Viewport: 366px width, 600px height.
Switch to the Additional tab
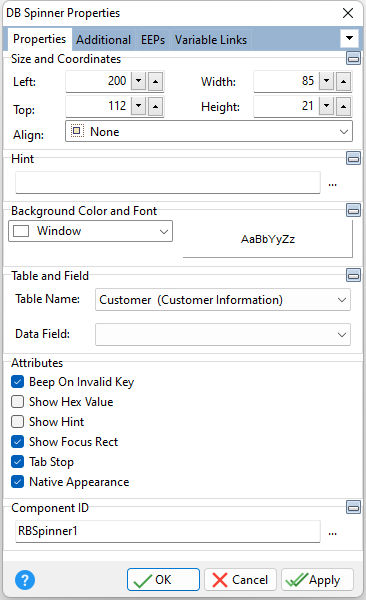pos(103,40)
